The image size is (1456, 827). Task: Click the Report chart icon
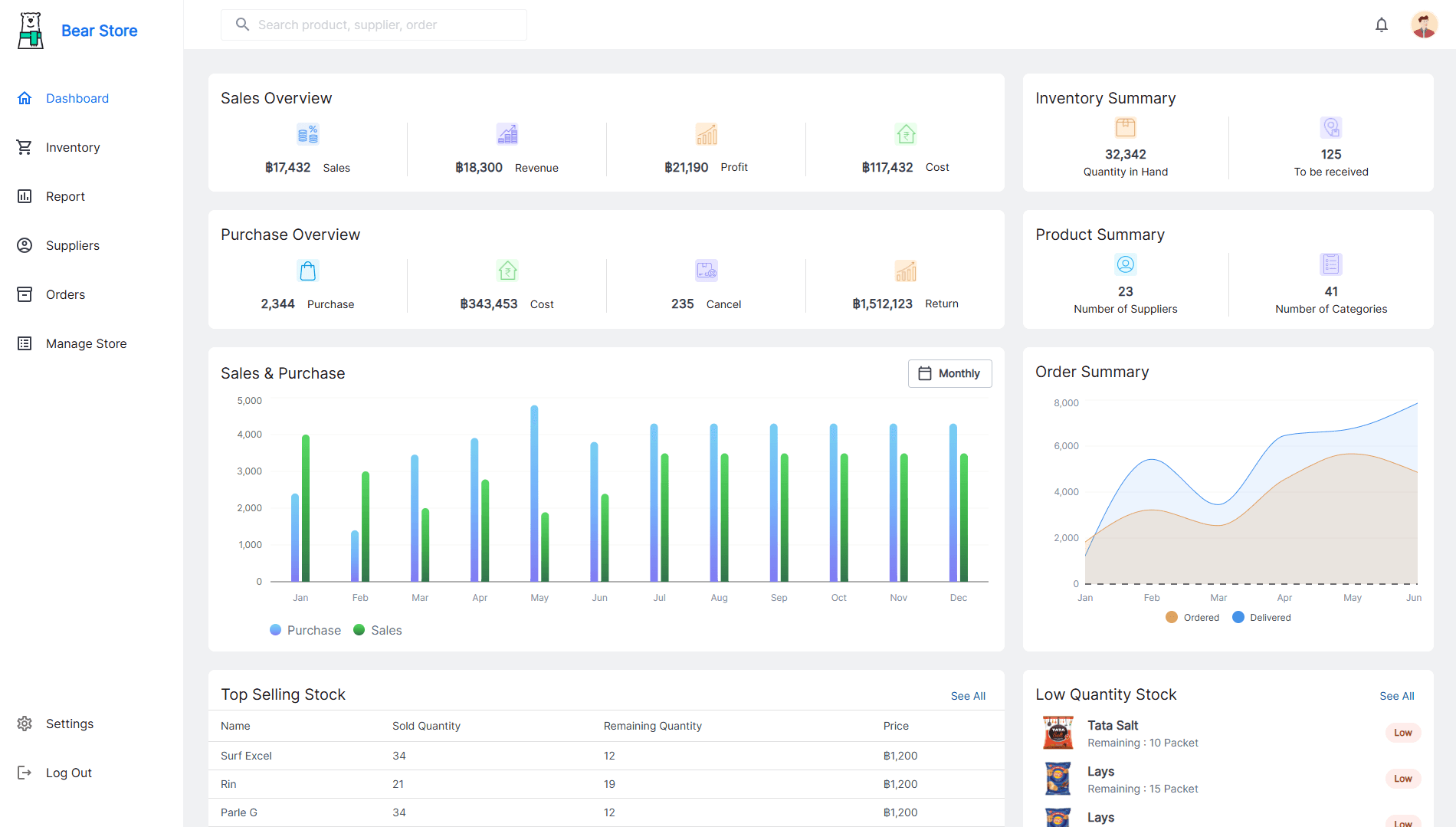pos(25,196)
